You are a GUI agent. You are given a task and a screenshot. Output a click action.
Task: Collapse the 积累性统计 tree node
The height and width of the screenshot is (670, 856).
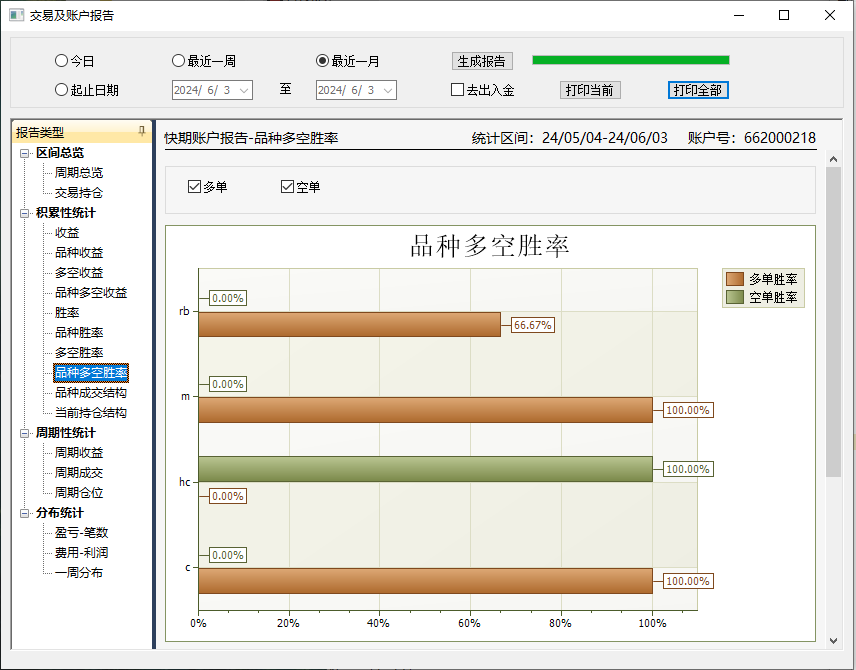pyautogui.click(x=25, y=213)
